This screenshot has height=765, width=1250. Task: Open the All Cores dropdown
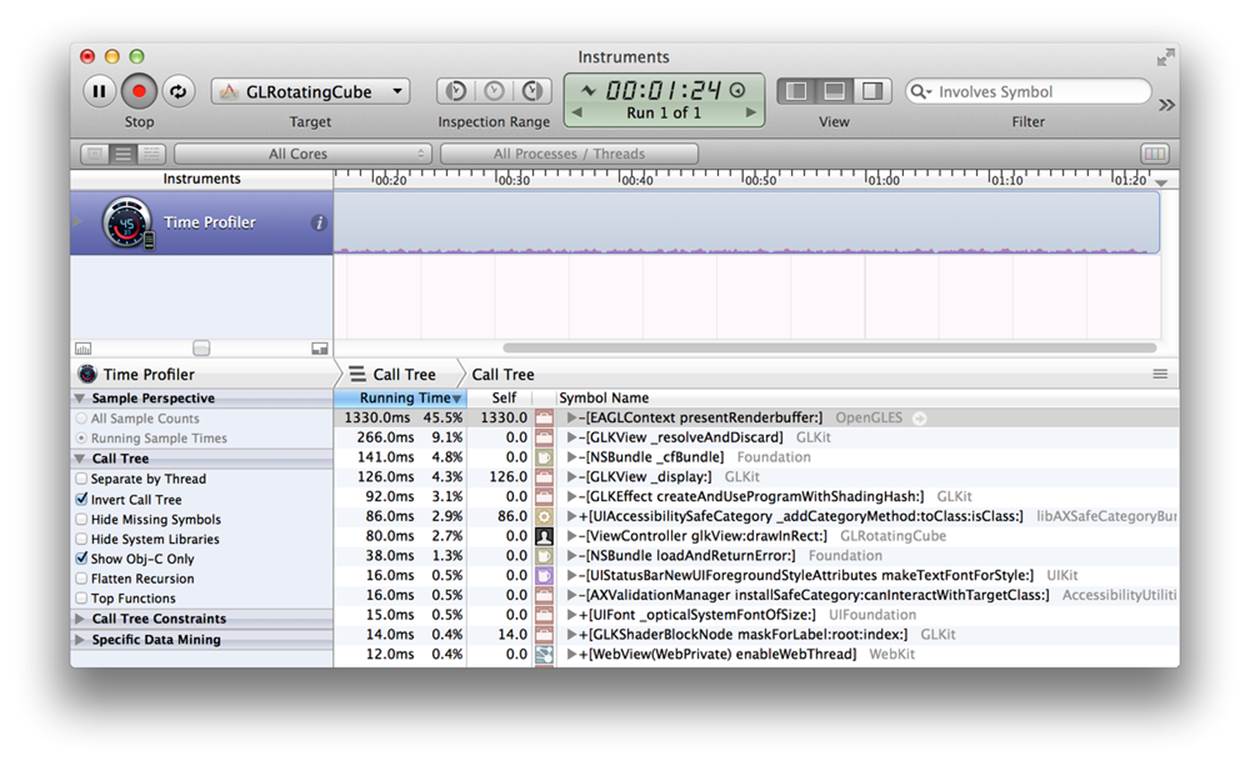303,154
